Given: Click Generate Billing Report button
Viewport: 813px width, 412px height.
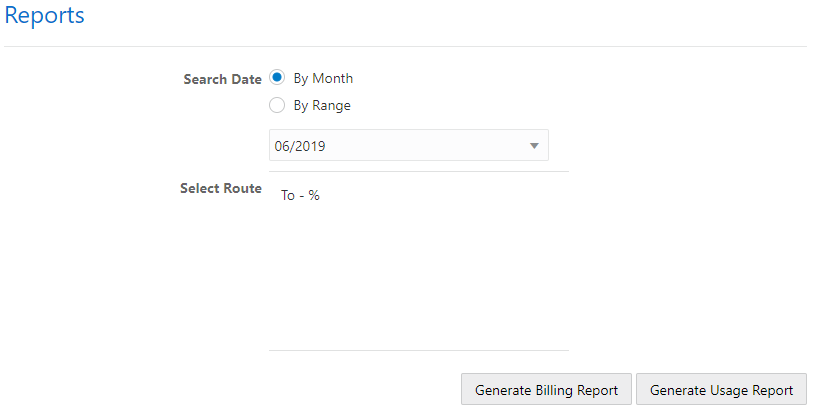Looking at the screenshot, I should (x=546, y=390).
